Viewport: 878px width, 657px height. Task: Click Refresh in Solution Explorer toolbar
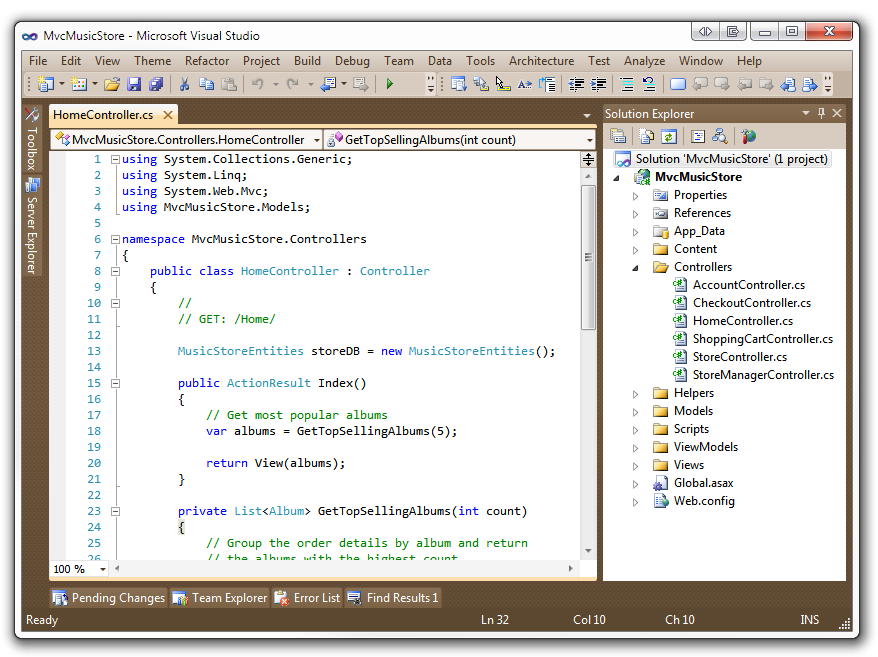tap(669, 136)
